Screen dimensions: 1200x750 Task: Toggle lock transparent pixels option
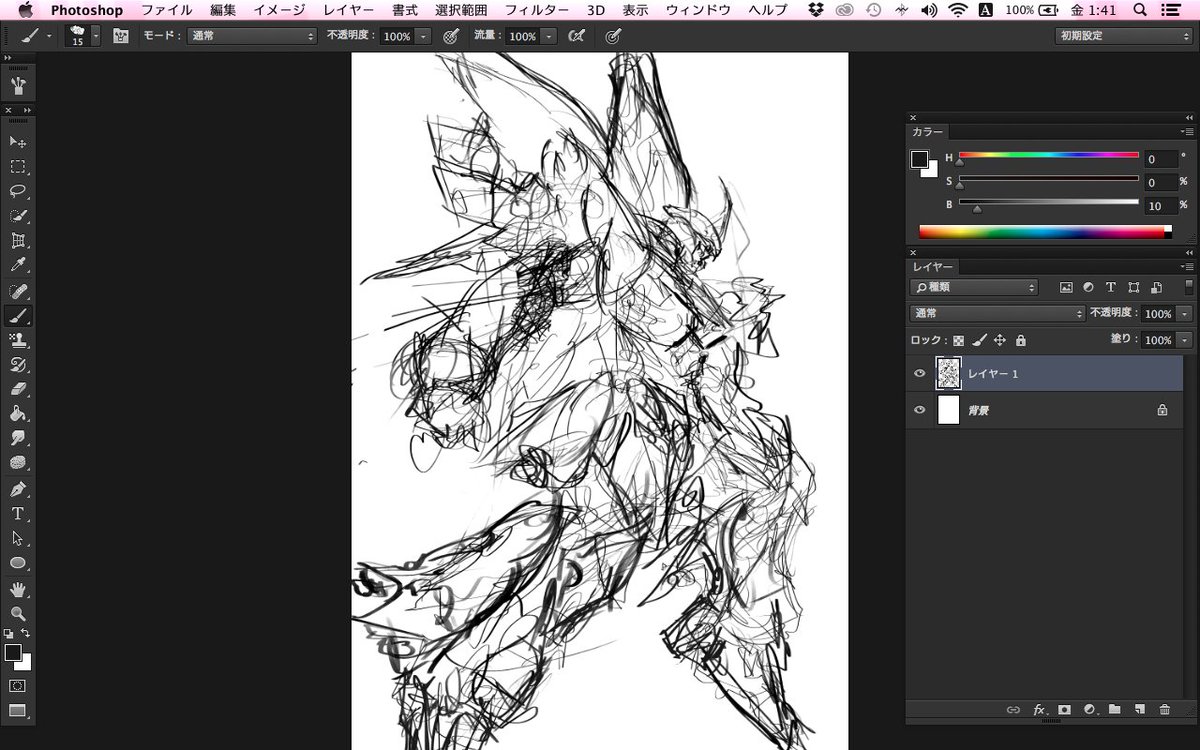coord(958,340)
